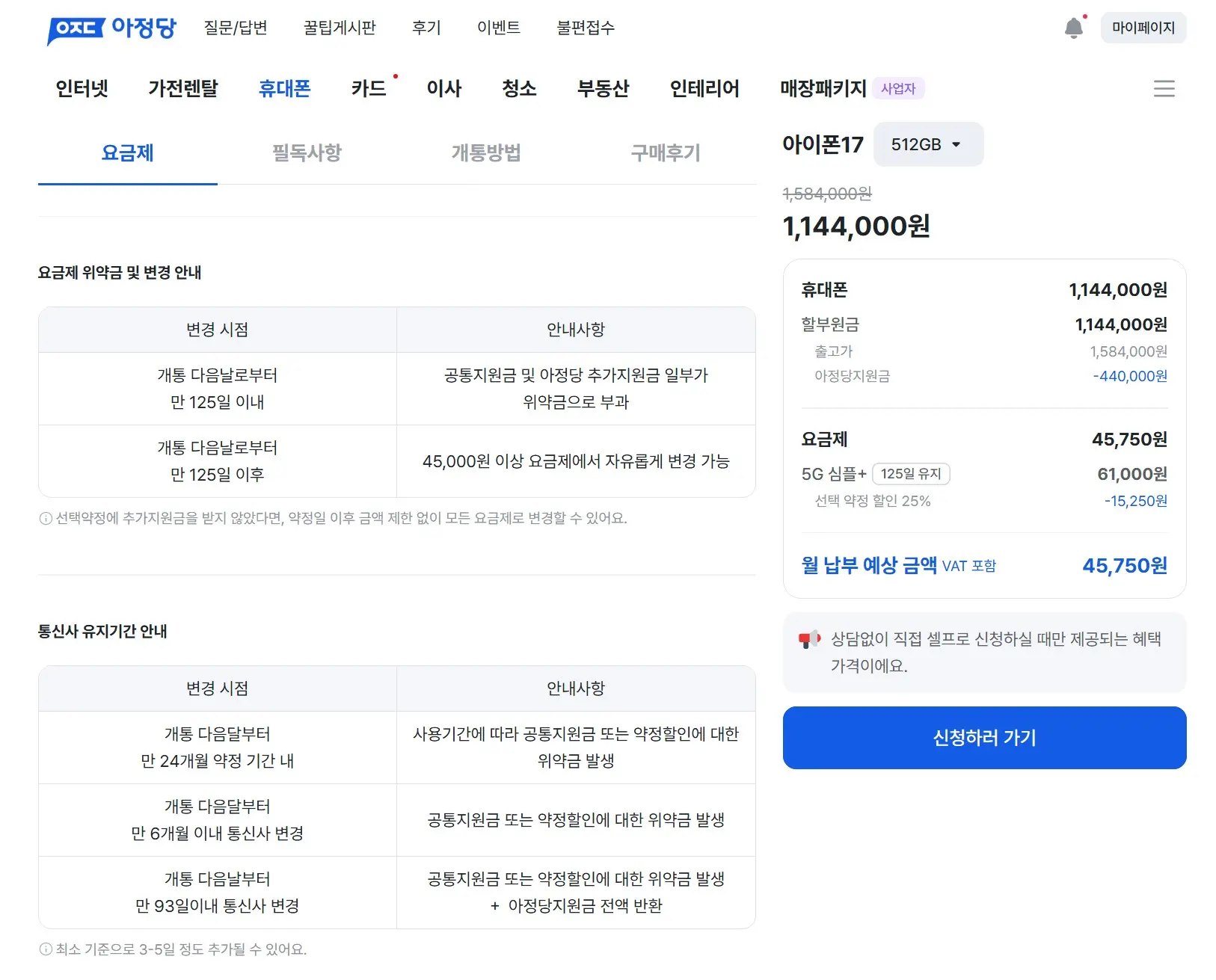Open the 카드 category with red dot
This screenshot has width=1216, height=980.
[369, 88]
